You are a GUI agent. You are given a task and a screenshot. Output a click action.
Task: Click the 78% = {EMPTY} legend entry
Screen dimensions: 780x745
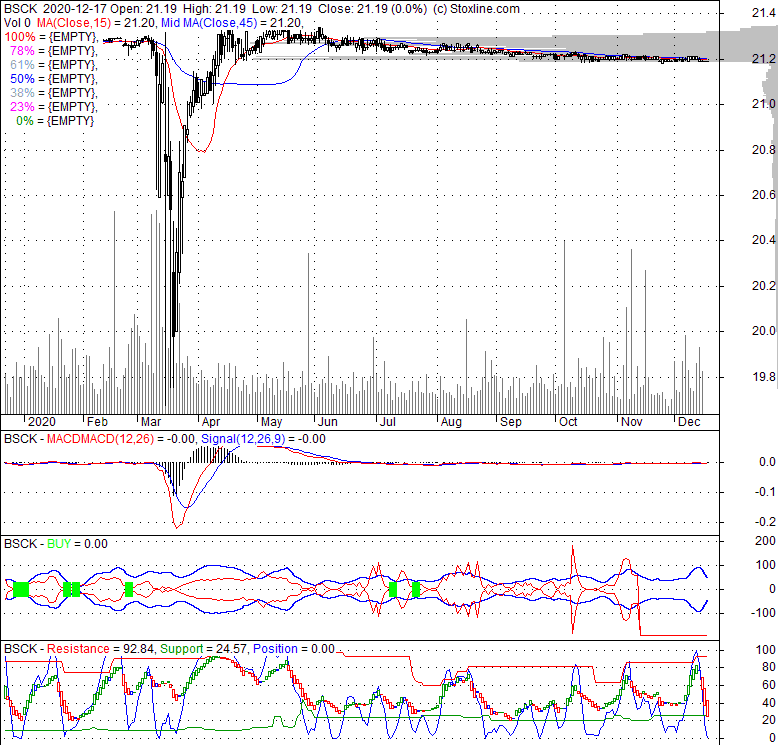click(x=53, y=51)
